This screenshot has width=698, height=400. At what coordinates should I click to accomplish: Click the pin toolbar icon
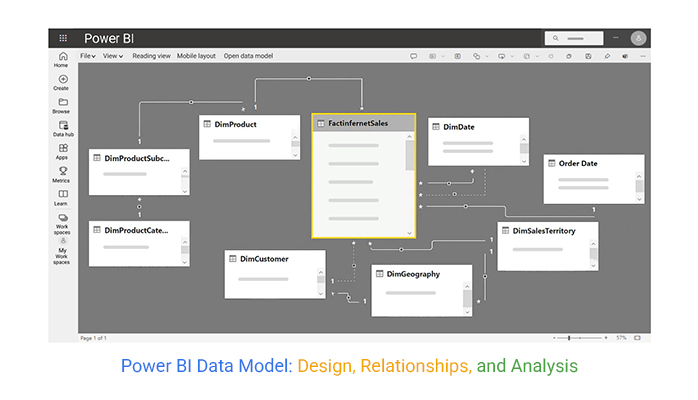[x=607, y=56]
